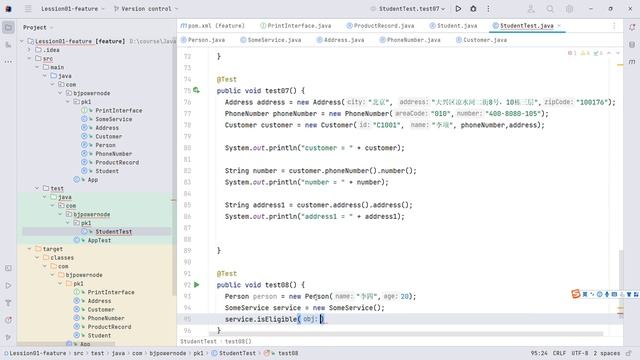The height and width of the screenshot is (360, 640).
Task: Collapse the target folder node
Action: tap(29, 249)
